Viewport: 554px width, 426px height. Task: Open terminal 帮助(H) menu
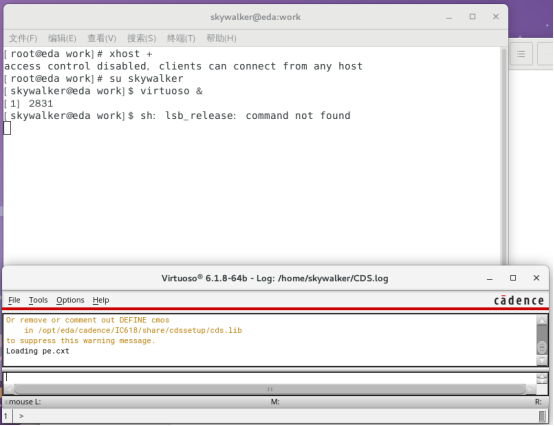(x=221, y=38)
